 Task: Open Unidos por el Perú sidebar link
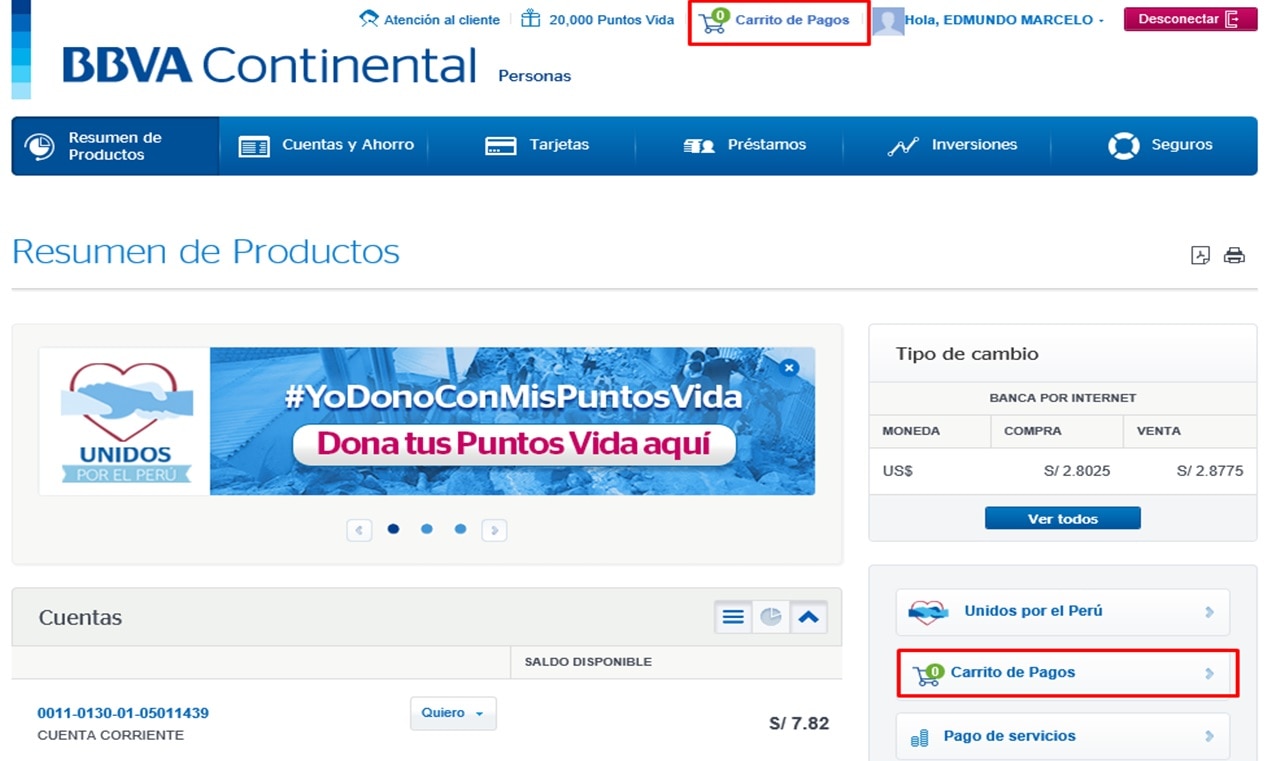tap(1062, 611)
